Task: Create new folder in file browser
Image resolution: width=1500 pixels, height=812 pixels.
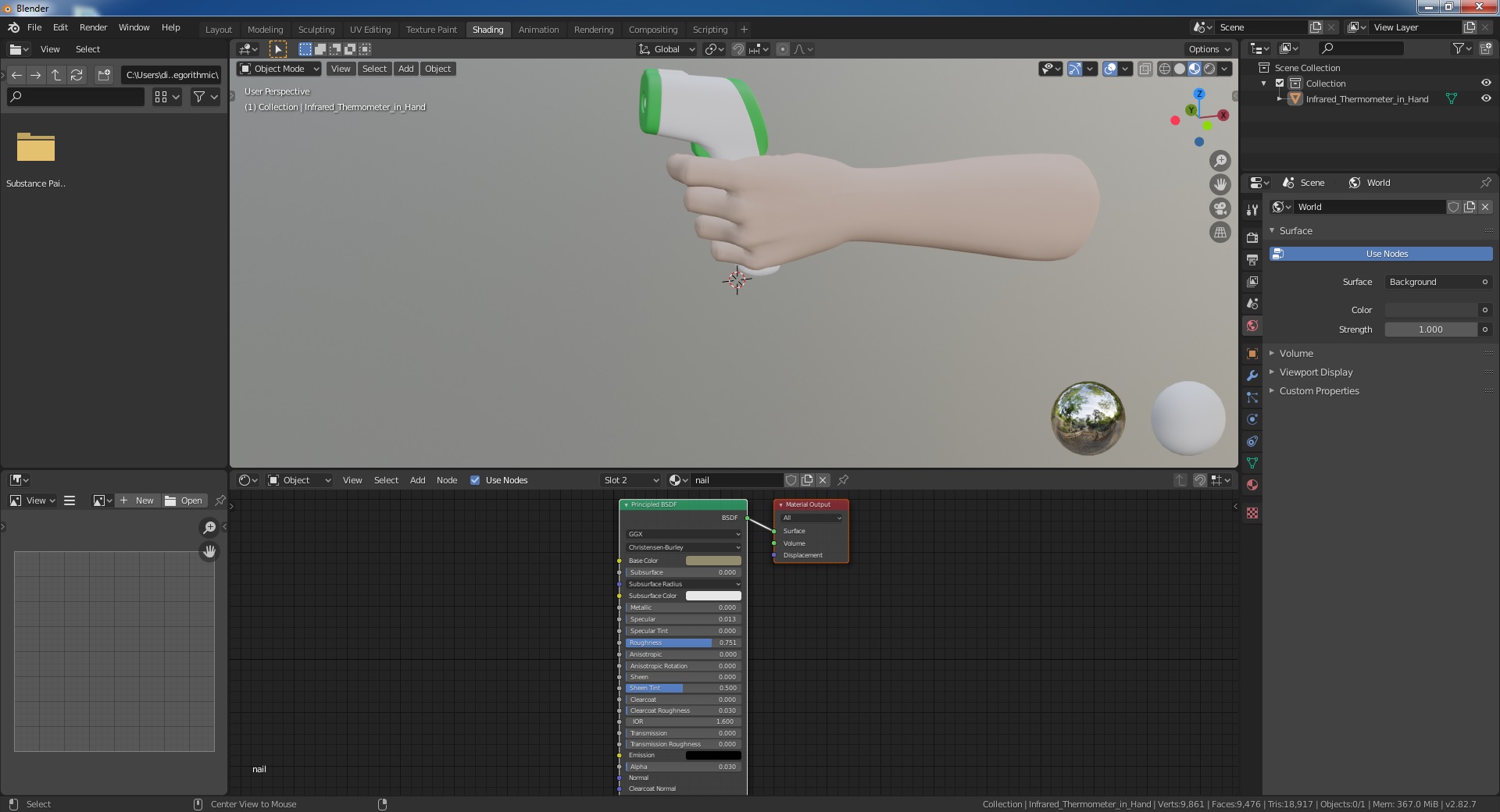Action: [x=103, y=75]
